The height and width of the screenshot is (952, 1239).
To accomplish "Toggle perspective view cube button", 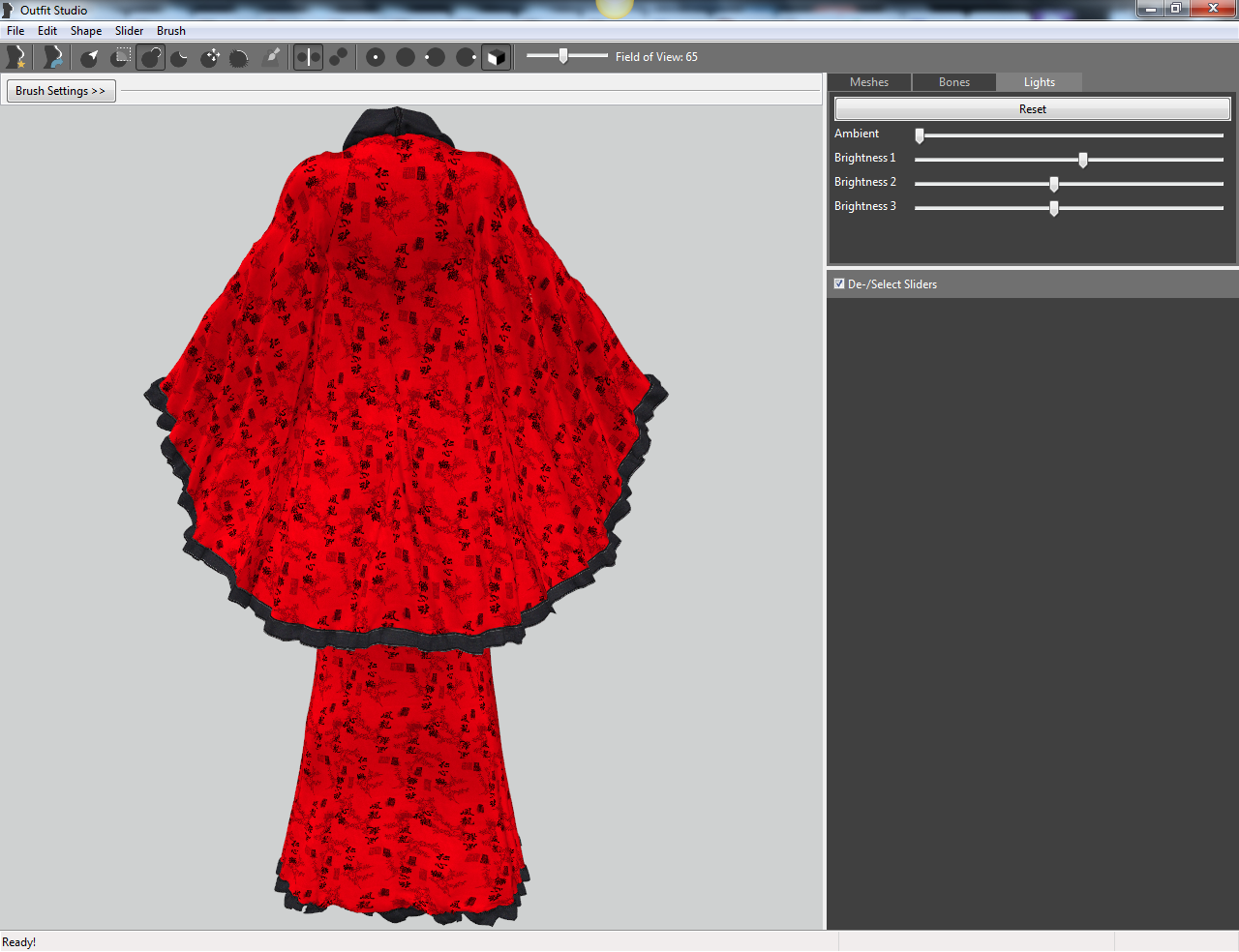I will 496,57.
